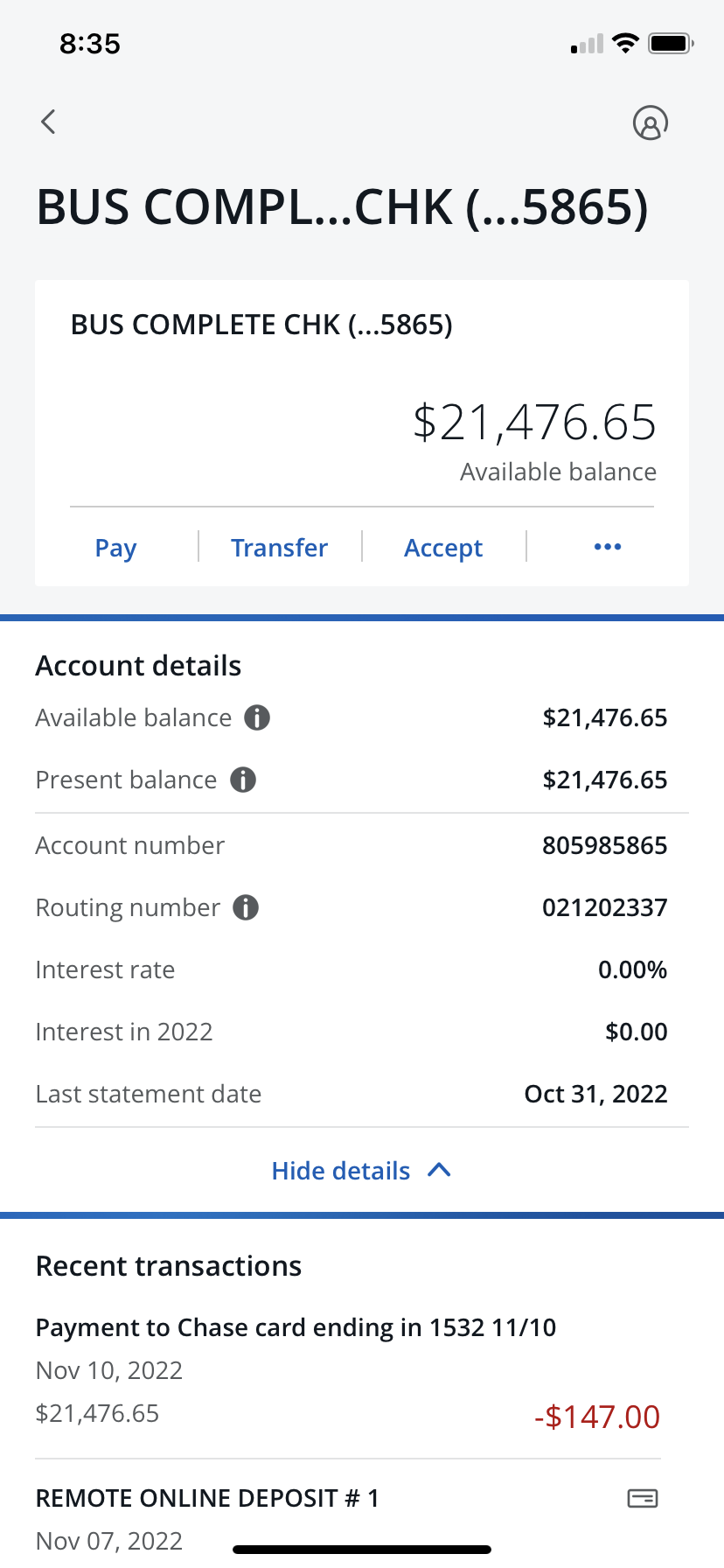Tap info icon beside Routing number
This screenshot has height=1568, width=724.
tap(246, 907)
